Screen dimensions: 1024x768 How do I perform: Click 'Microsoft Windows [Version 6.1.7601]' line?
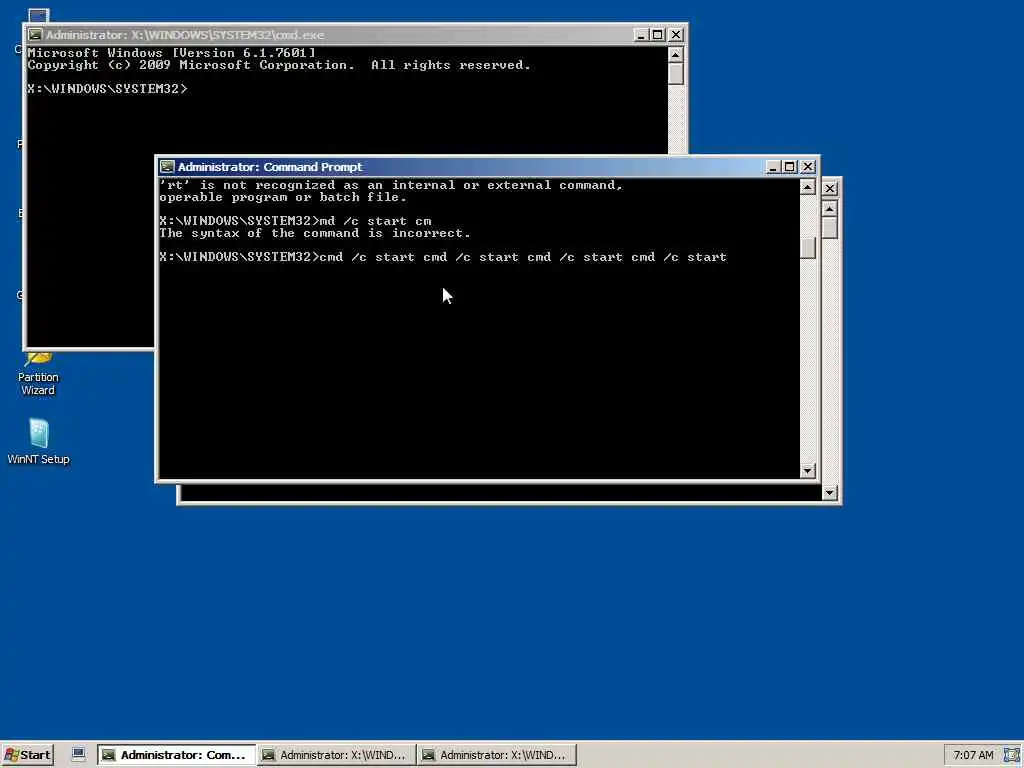click(x=172, y=53)
